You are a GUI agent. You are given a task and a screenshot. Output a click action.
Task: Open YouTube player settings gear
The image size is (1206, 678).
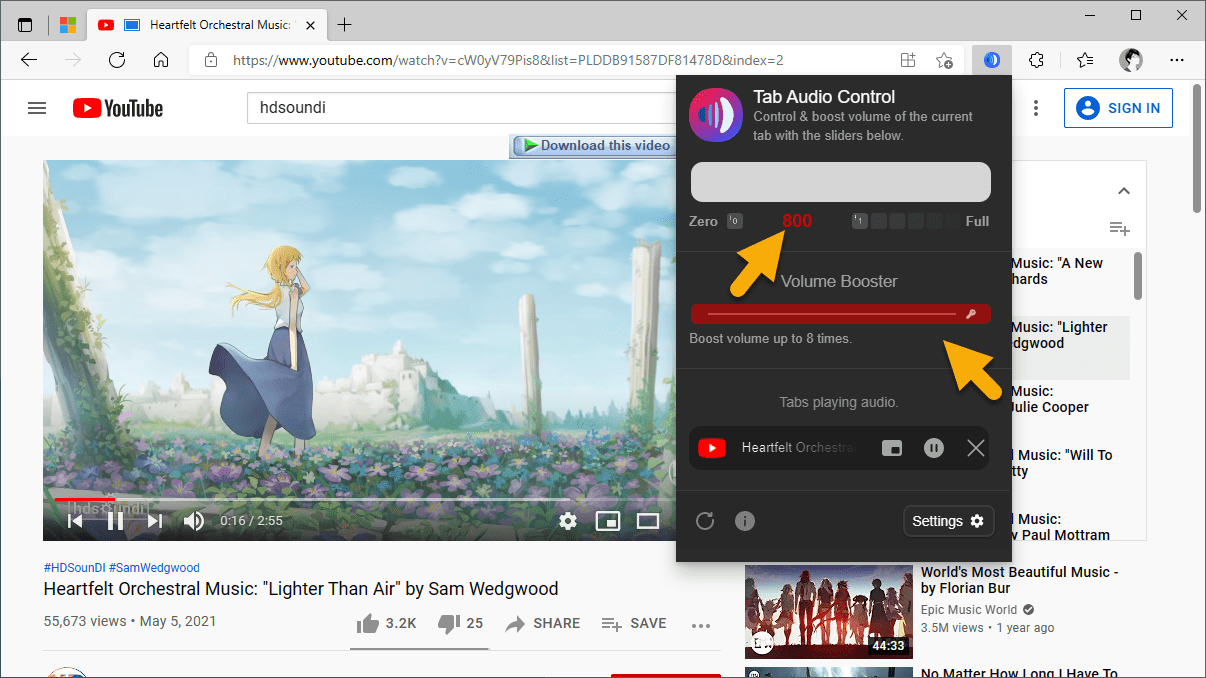click(568, 521)
